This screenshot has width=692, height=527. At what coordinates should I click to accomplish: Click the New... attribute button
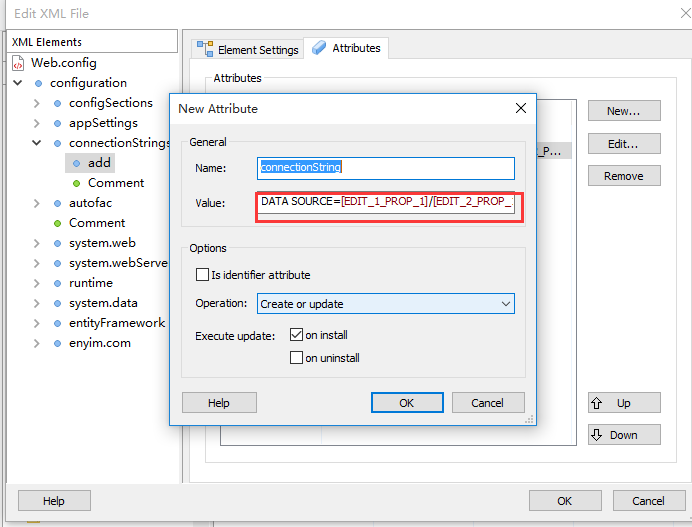click(x=624, y=111)
